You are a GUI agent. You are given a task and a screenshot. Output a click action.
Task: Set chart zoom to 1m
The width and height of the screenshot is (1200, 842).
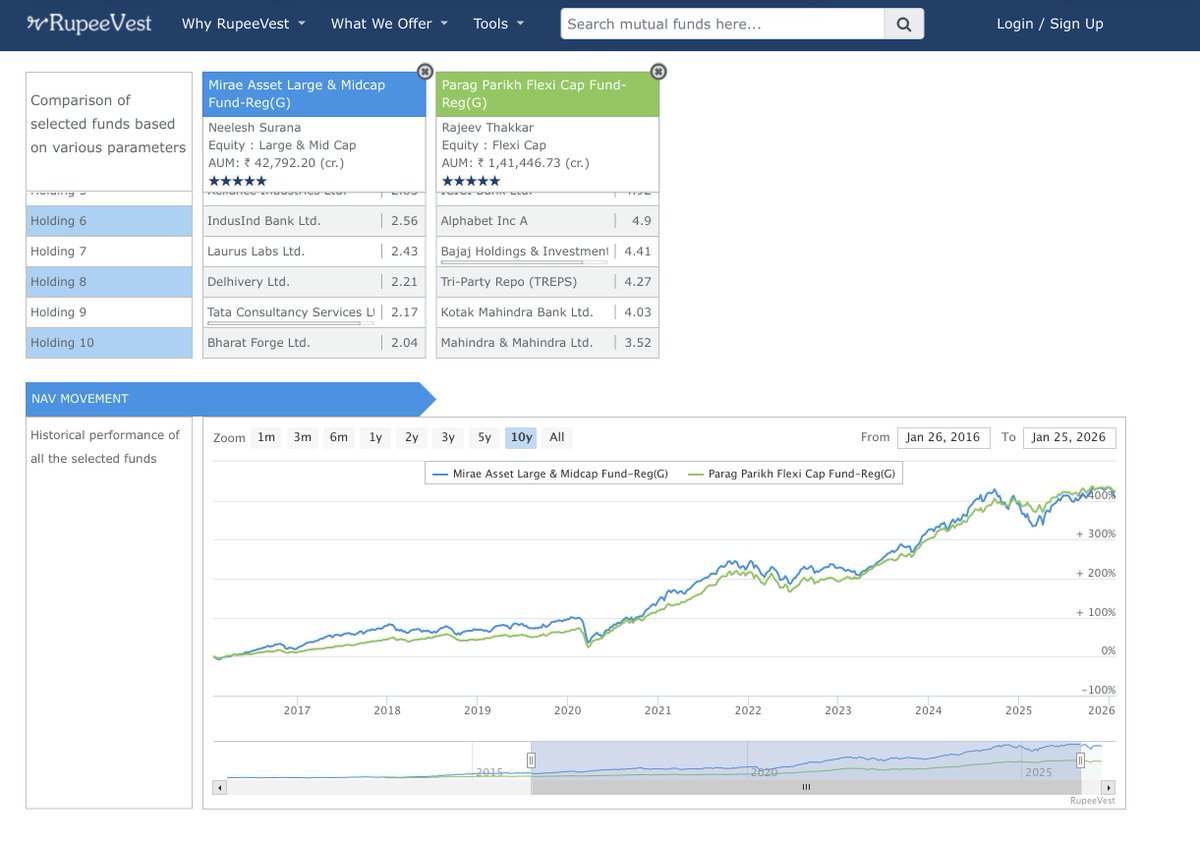[x=266, y=437]
